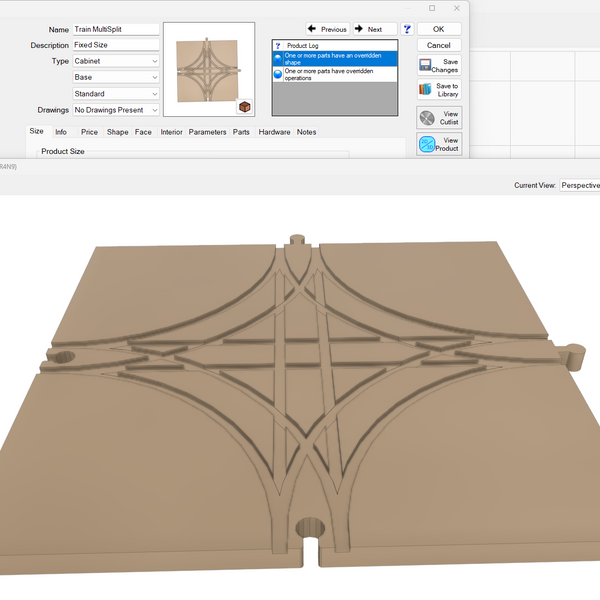Image resolution: width=600 pixels, height=600 pixels.
Task: Click the Save to Library button
Action: [x=439, y=90]
